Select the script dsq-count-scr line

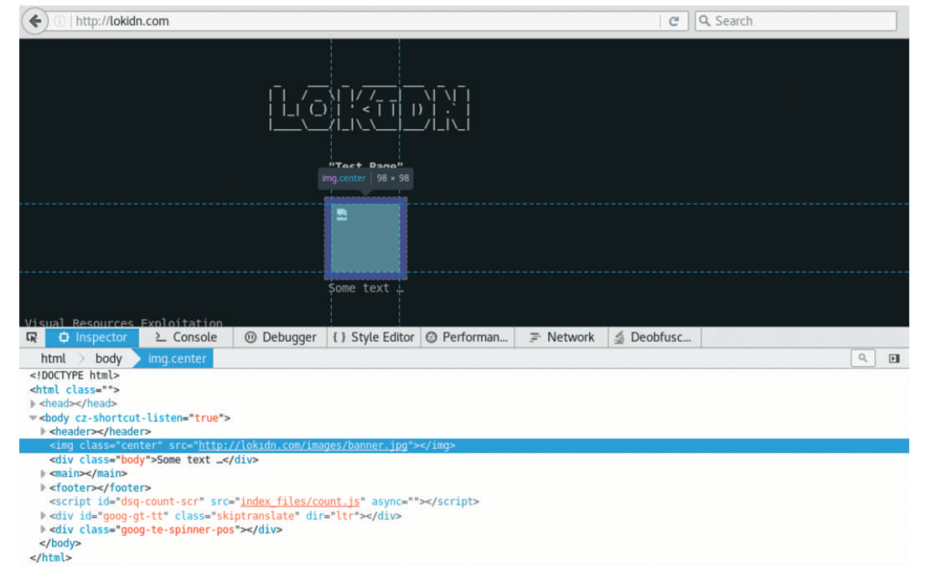(264, 501)
